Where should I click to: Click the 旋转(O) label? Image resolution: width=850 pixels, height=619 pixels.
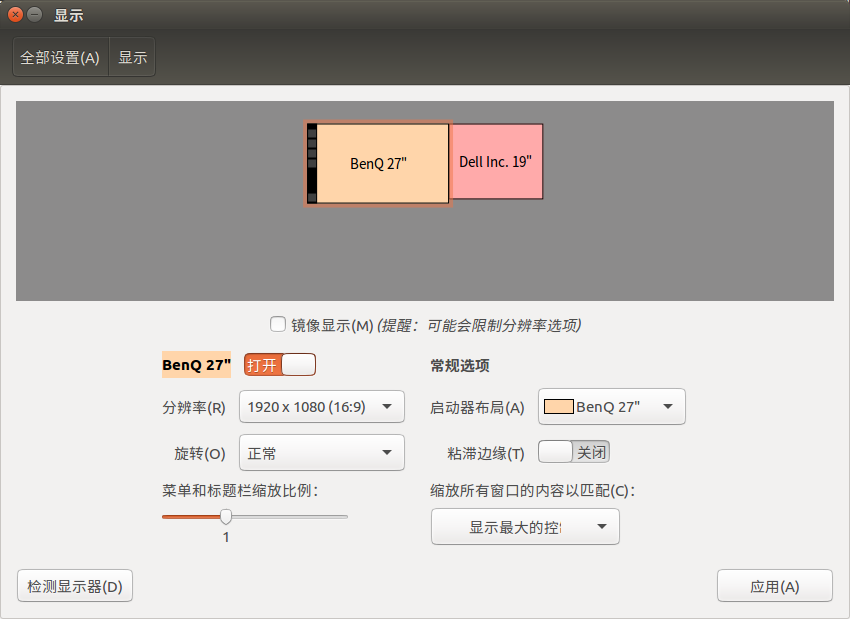199,453
